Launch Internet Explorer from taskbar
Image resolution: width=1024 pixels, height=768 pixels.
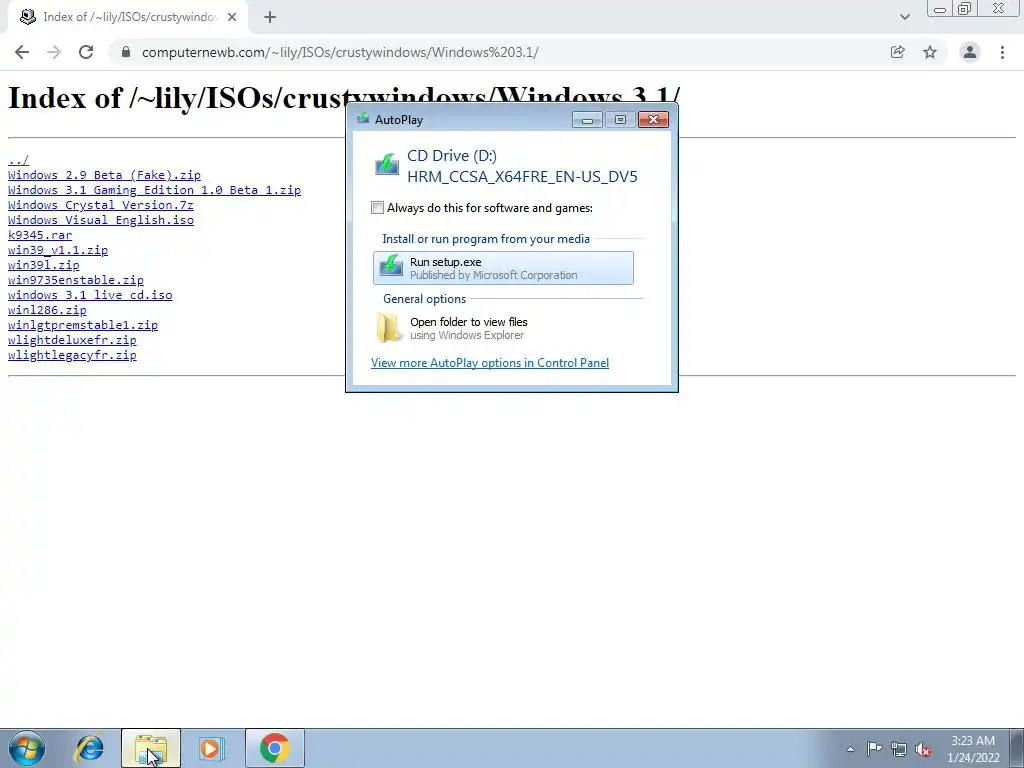[89, 748]
